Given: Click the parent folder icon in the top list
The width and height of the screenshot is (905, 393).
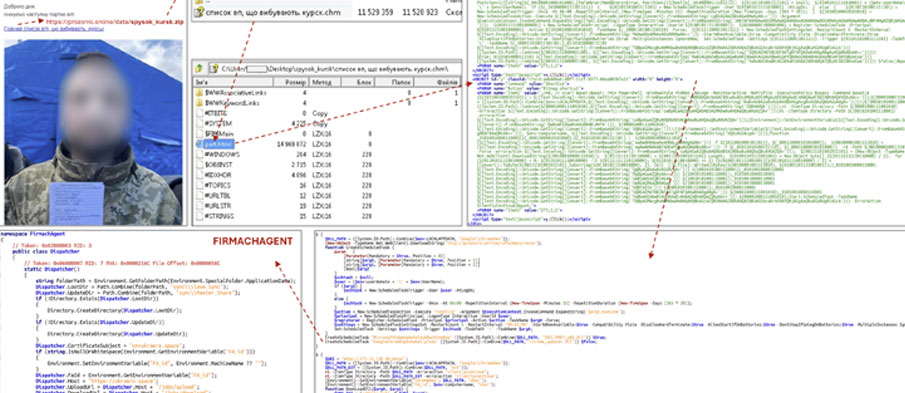Looking at the screenshot, I should tap(199, 2).
